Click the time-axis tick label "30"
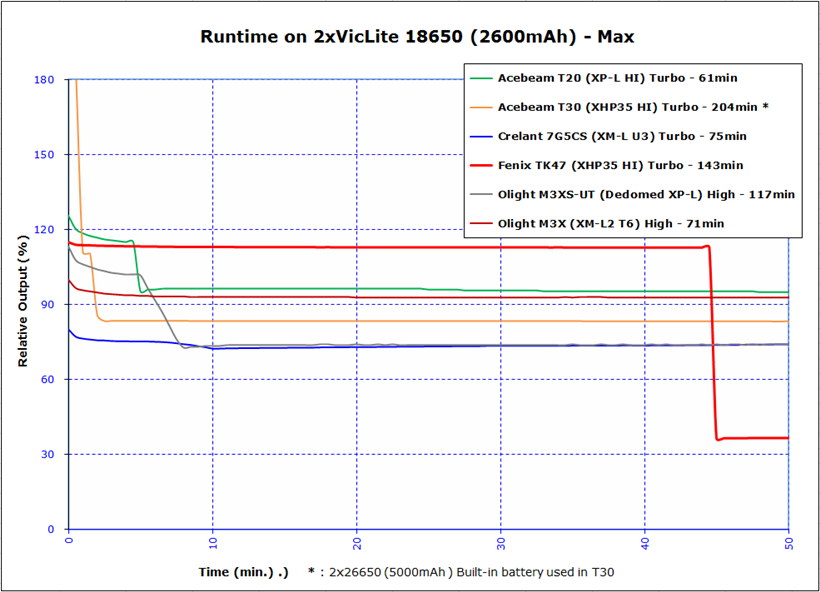Viewport: 820px width, 592px height. tap(501, 543)
